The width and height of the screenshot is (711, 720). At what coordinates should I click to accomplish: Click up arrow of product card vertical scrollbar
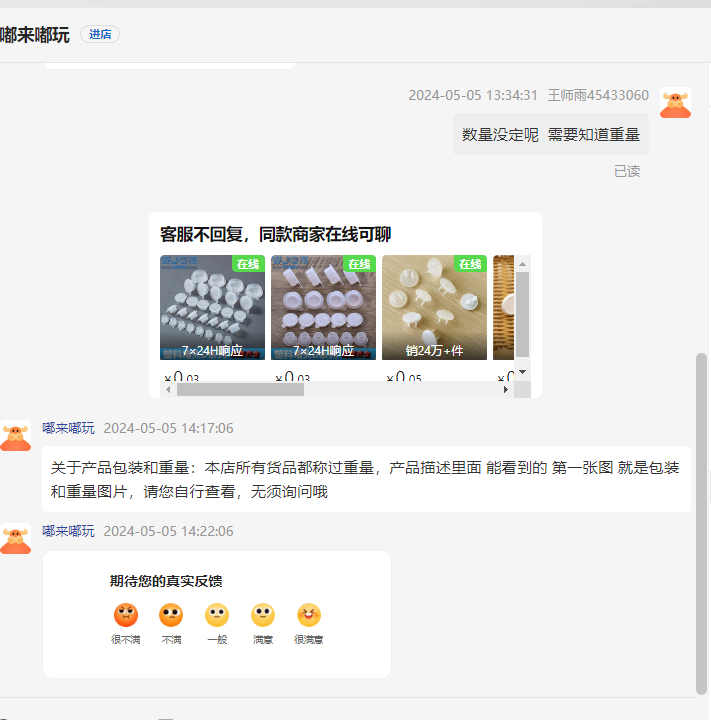point(522,264)
